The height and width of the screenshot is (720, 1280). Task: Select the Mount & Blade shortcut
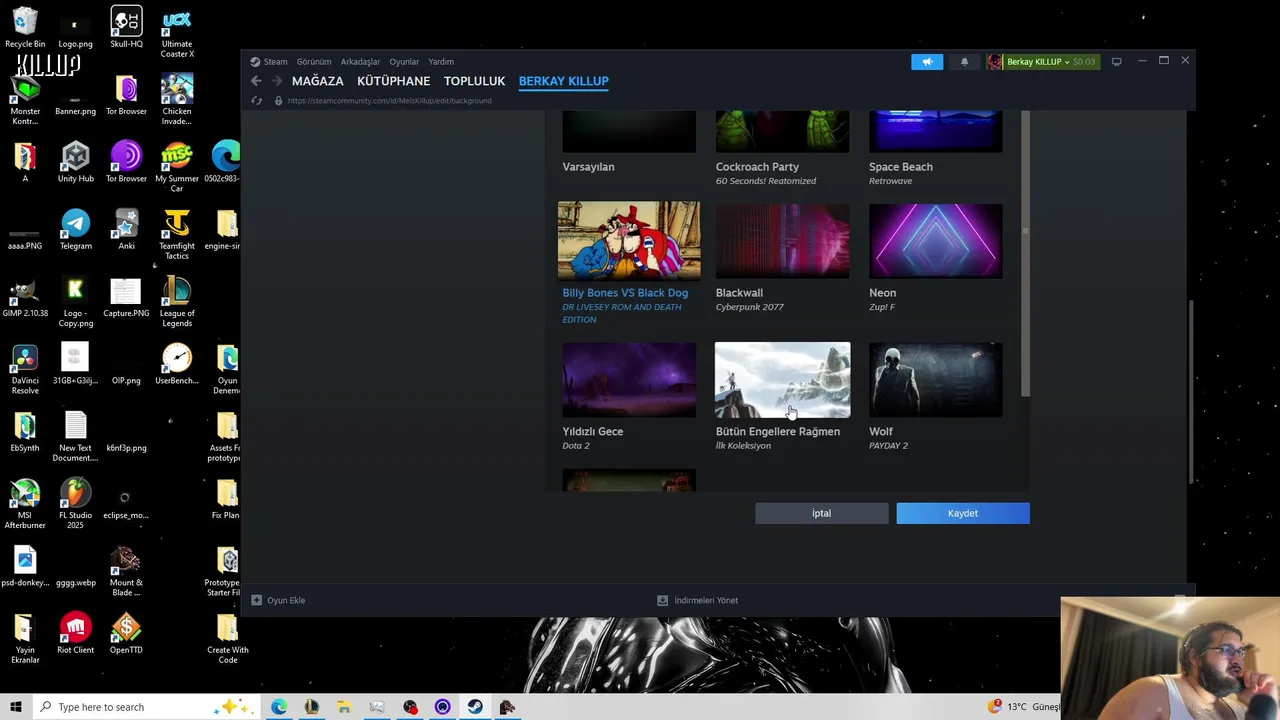[126, 571]
